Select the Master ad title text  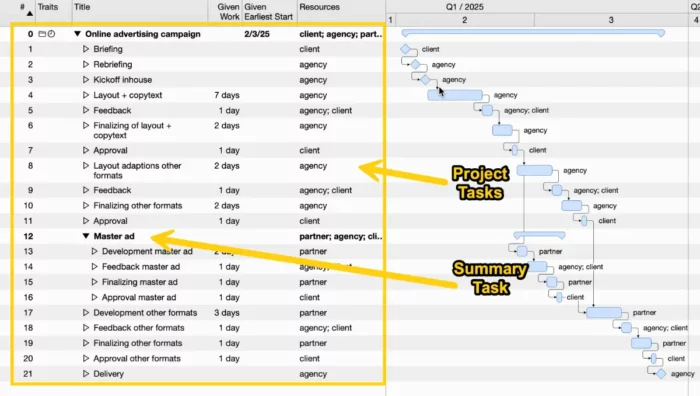[x=114, y=236]
